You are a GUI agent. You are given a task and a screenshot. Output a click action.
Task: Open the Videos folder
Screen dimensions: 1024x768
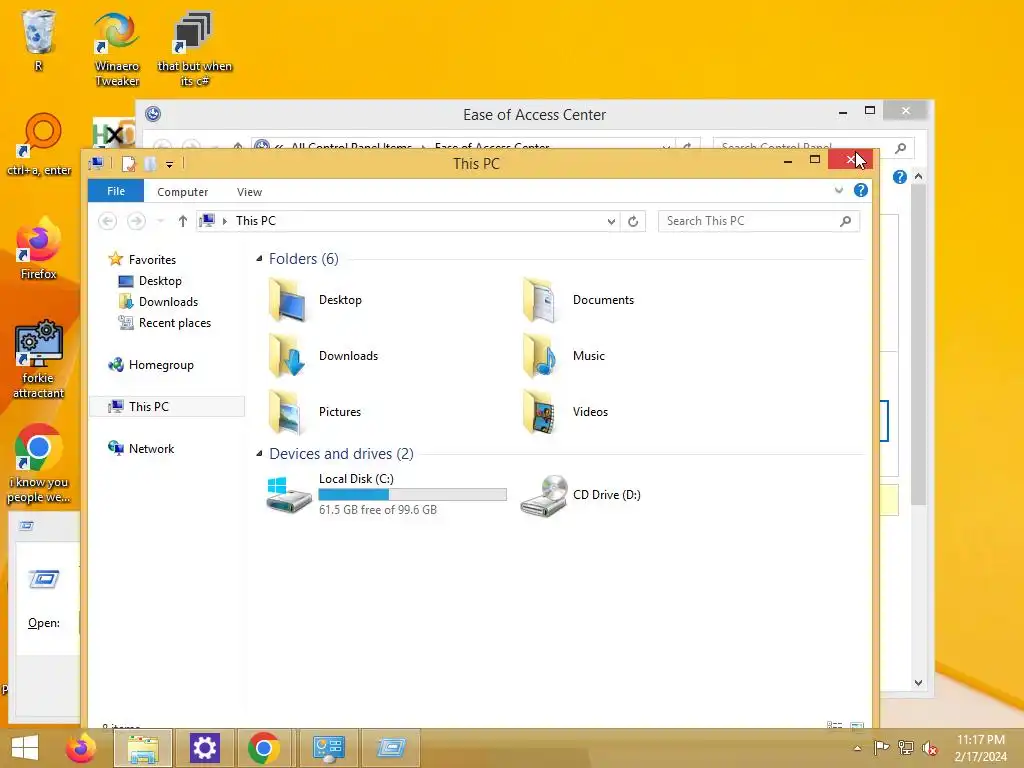pos(566,412)
